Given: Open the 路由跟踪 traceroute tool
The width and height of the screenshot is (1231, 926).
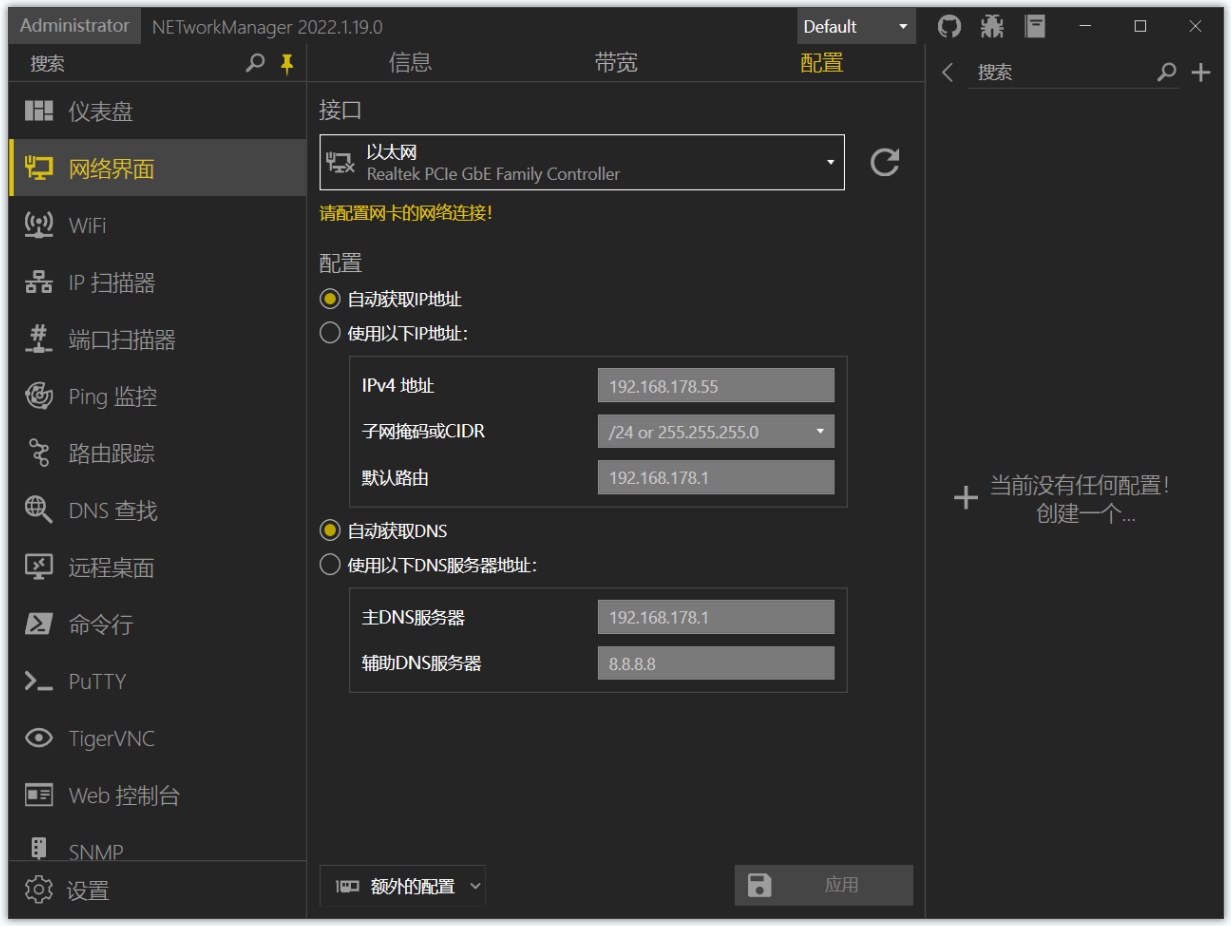Looking at the screenshot, I should pyautogui.click(x=104, y=452).
